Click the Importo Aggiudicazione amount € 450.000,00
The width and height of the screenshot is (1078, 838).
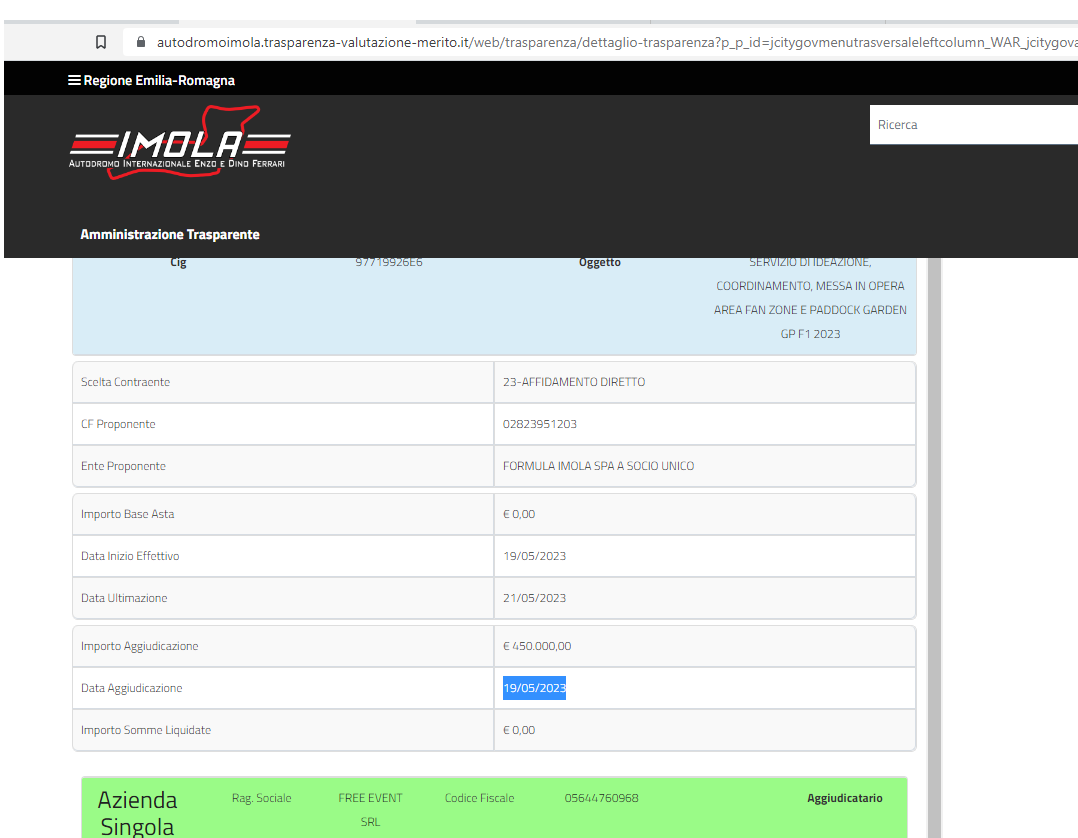[x=537, y=646]
